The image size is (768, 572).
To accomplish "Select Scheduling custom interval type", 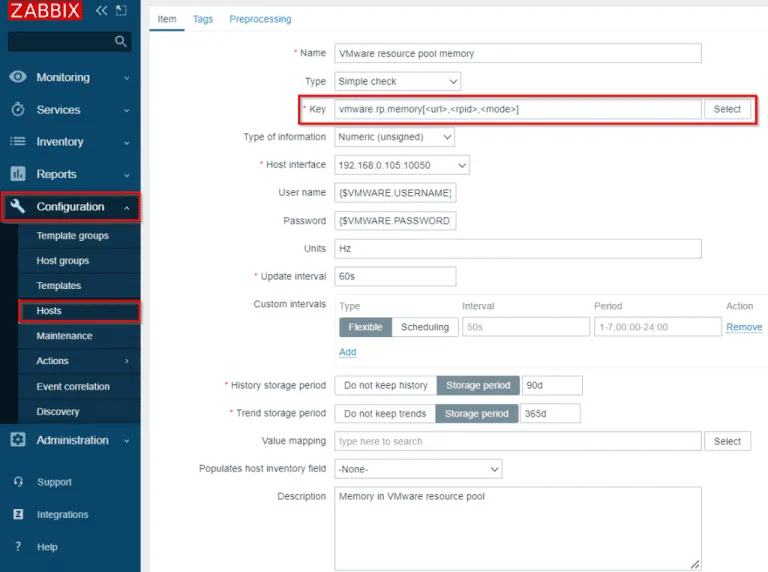I will tap(425, 327).
